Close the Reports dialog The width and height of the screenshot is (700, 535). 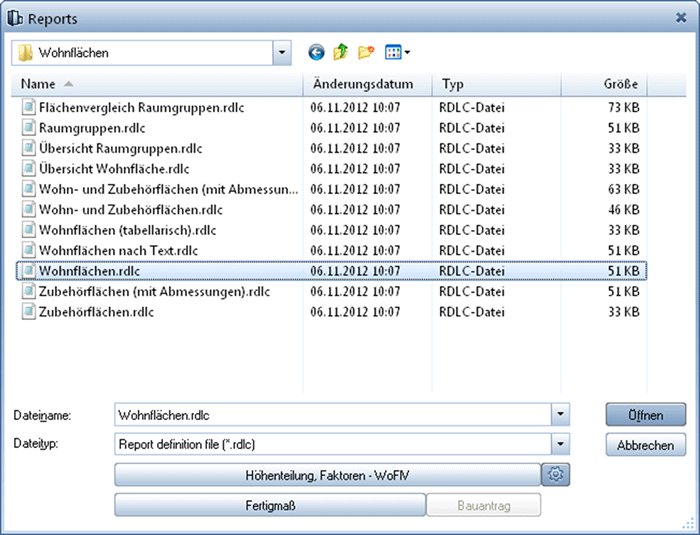pyautogui.click(x=681, y=17)
